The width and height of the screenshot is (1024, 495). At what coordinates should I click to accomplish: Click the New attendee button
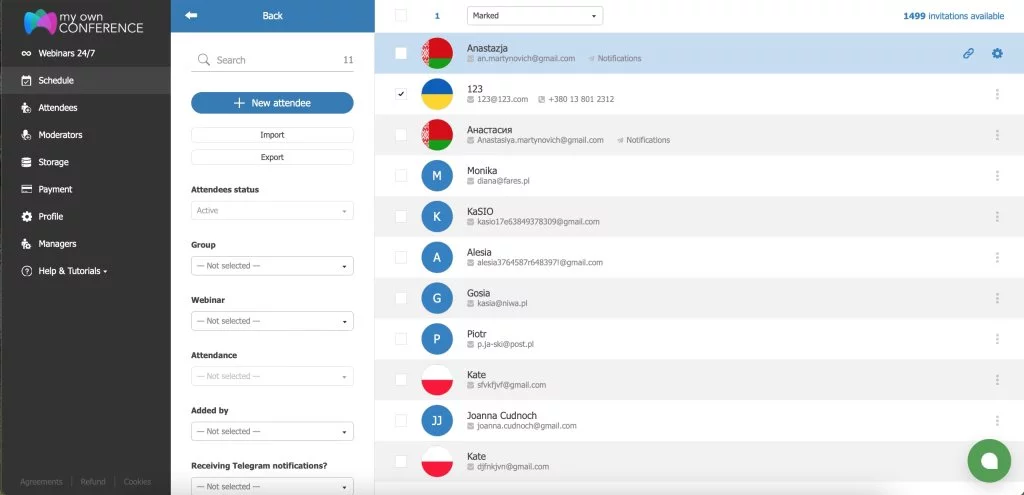click(x=272, y=103)
